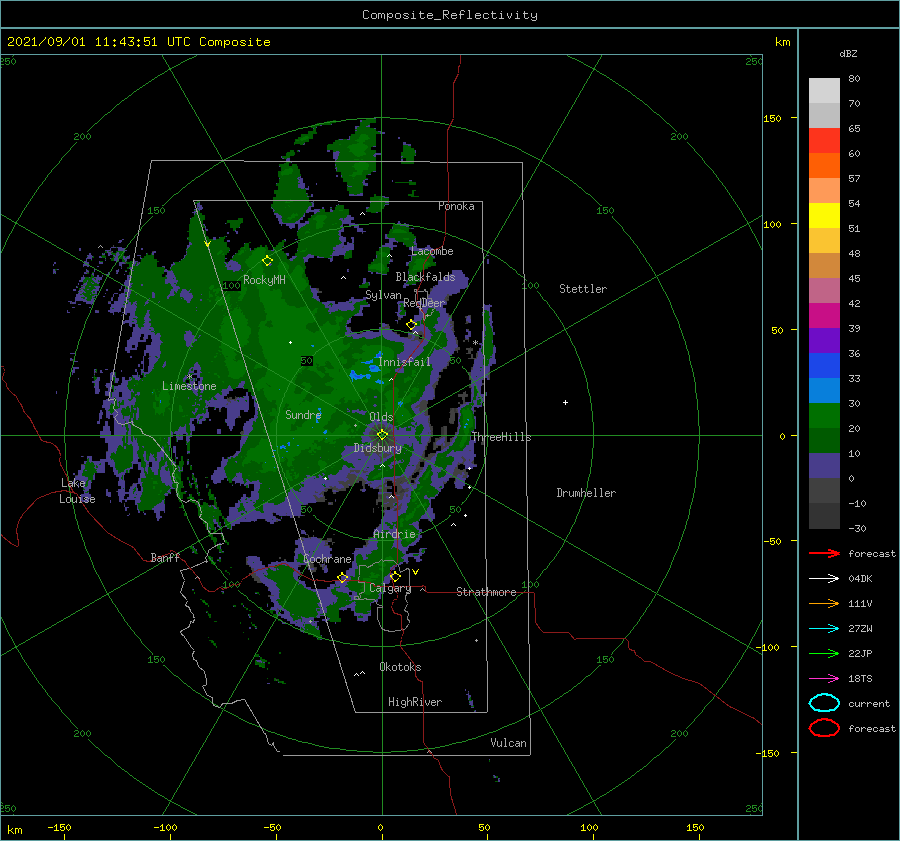This screenshot has height=841, width=900.
Task: Click the Sundre city label
Action: tap(303, 414)
